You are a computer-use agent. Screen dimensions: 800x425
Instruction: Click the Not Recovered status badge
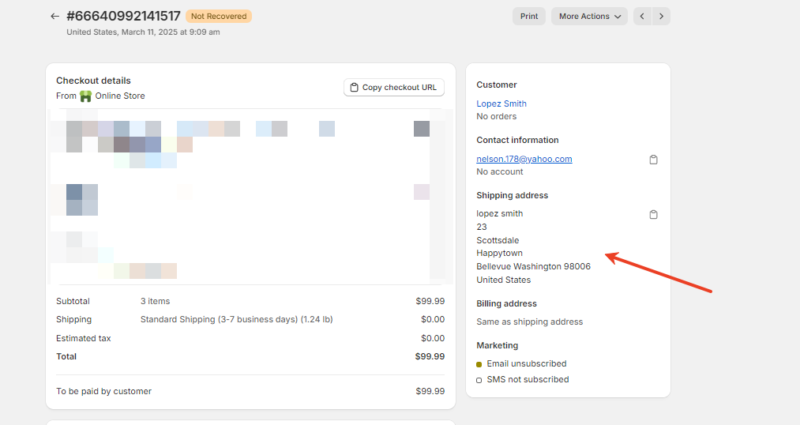coord(219,16)
